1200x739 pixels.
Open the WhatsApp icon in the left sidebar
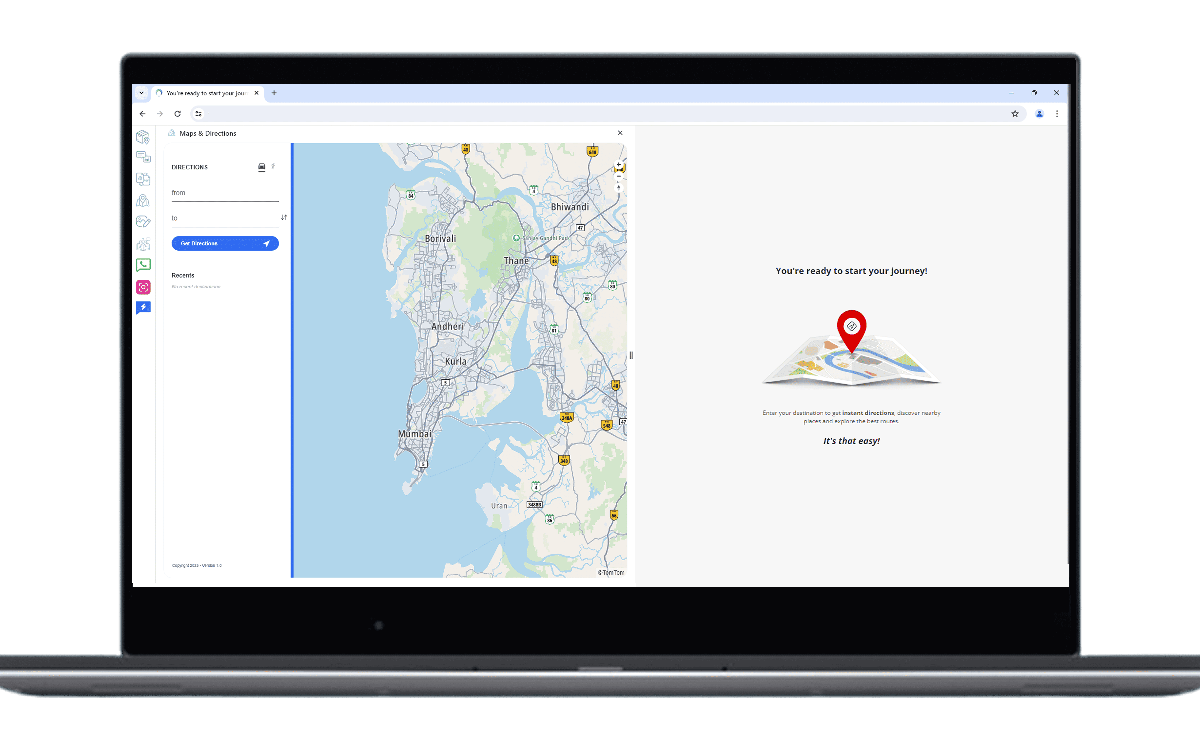click(143, 264)
